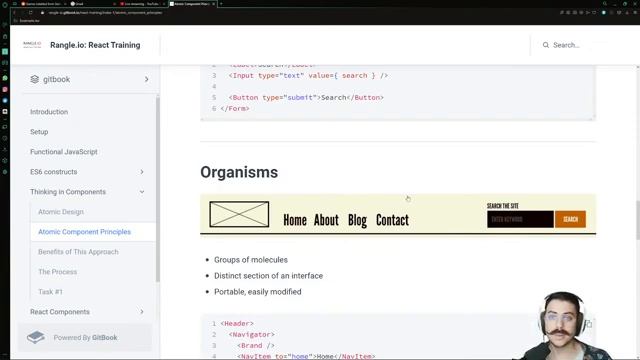
Task: Click the 'Portable, easily modified' bullet
Action: (x=258, y=292)
